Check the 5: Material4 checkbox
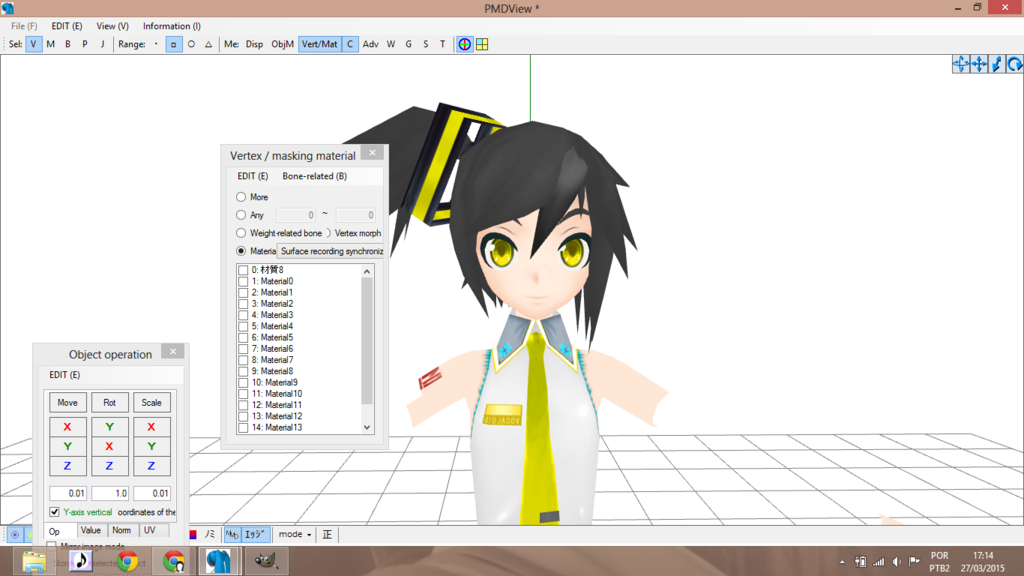 coord(244,327)
